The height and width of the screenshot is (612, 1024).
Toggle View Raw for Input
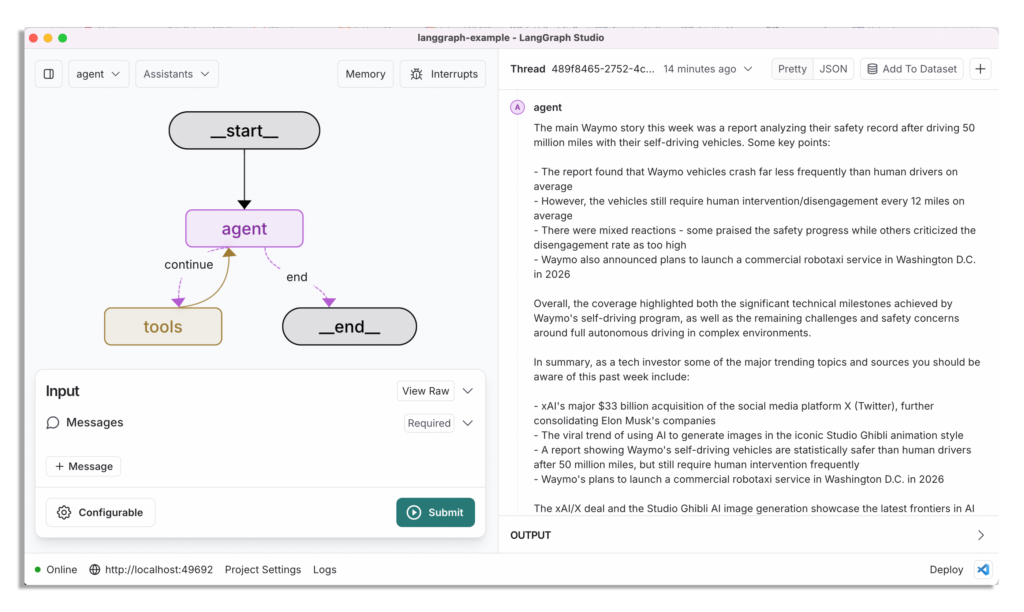425,391
